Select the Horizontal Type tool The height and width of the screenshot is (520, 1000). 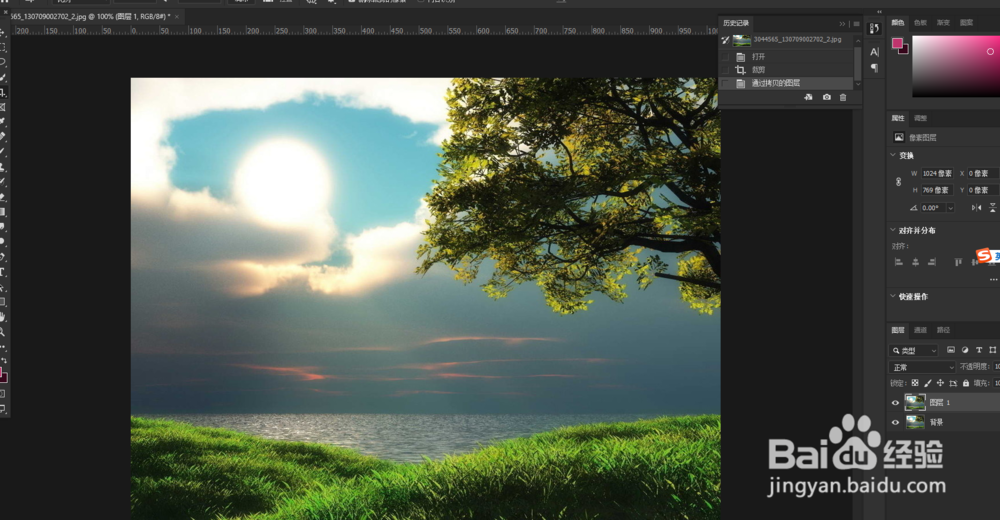click(3, 272)
